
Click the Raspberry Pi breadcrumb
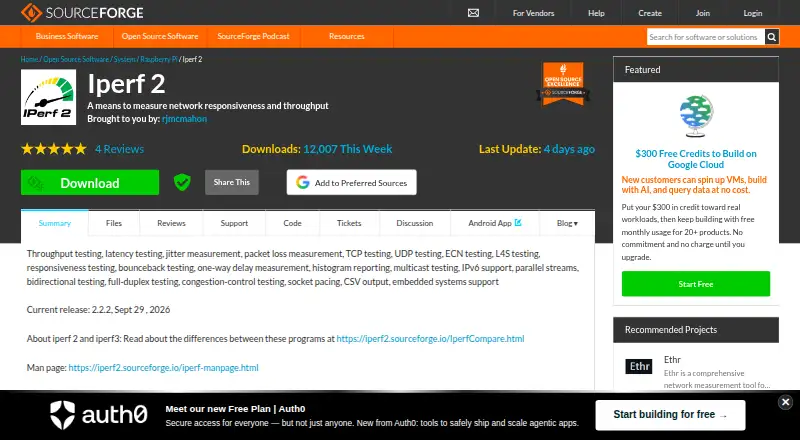coord(159,59)
